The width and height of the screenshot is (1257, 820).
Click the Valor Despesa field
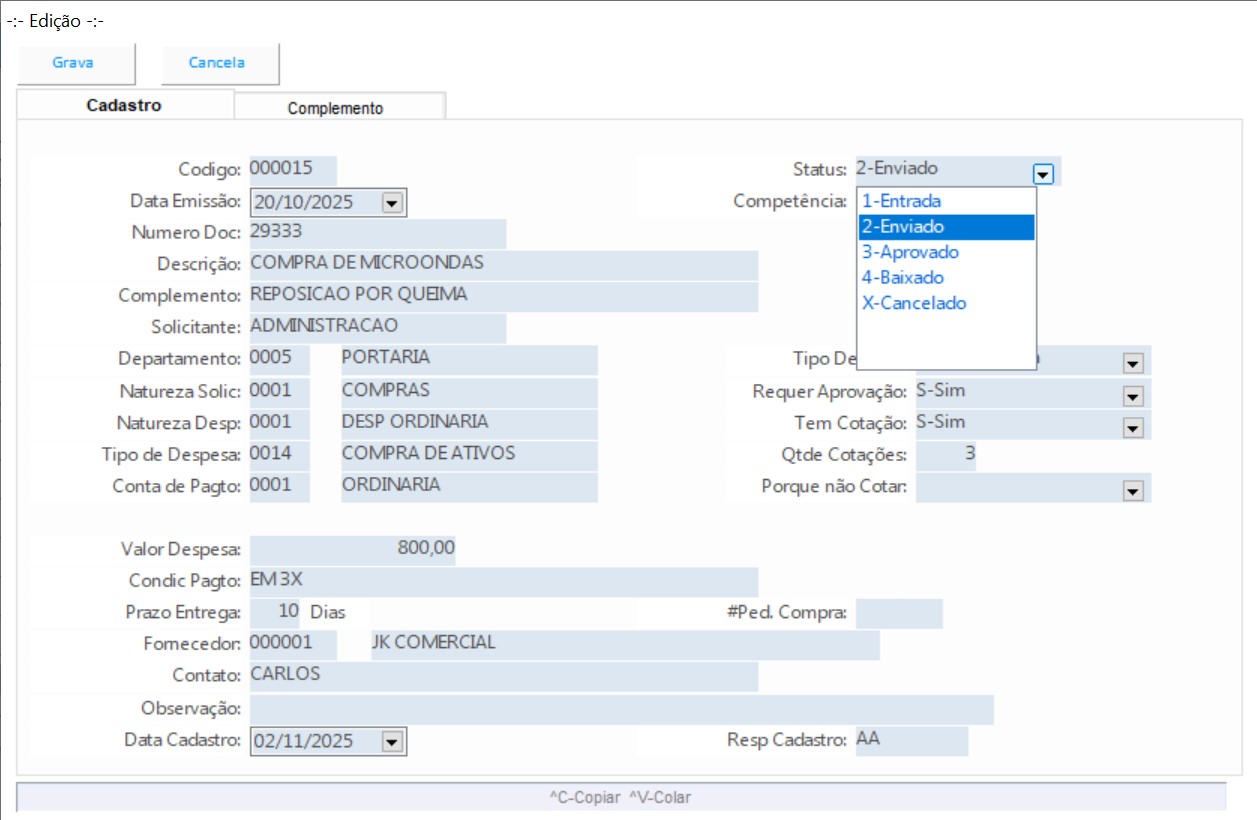point(352,549)
